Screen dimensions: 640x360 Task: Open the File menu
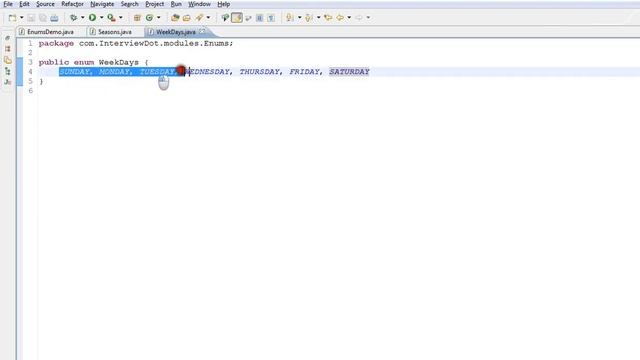point(8,4)
